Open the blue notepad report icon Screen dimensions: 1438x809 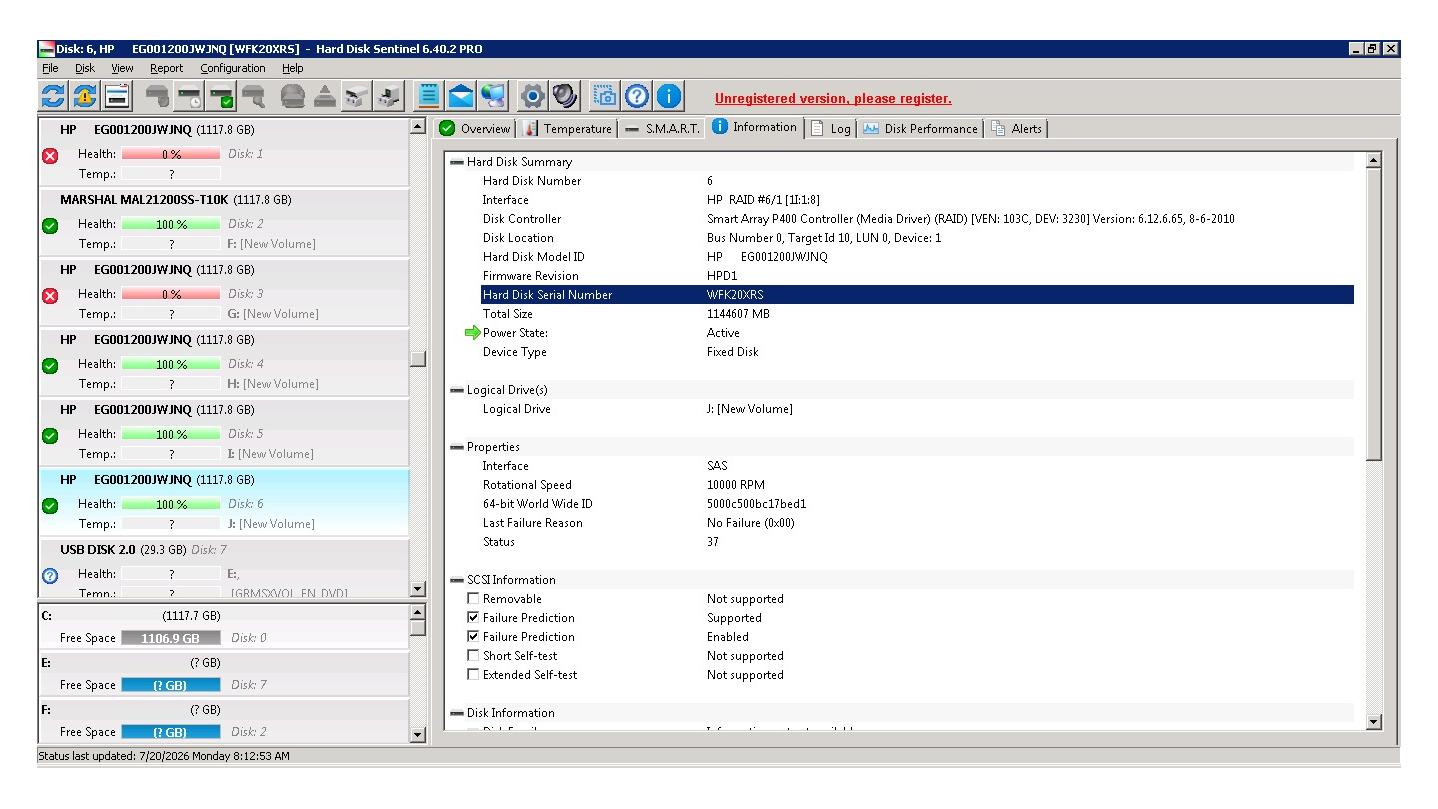[429, 96]
